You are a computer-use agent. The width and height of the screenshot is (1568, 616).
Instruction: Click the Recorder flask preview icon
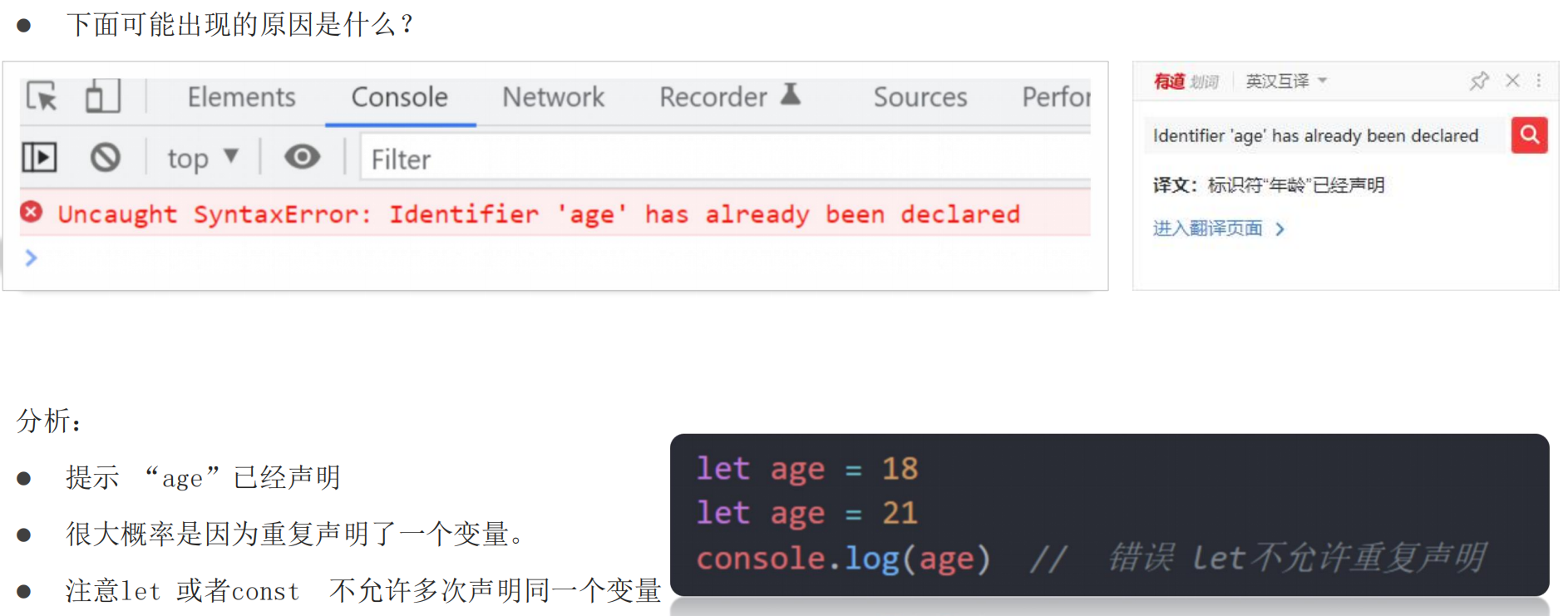pyautogui.click(x=791, y=95)
